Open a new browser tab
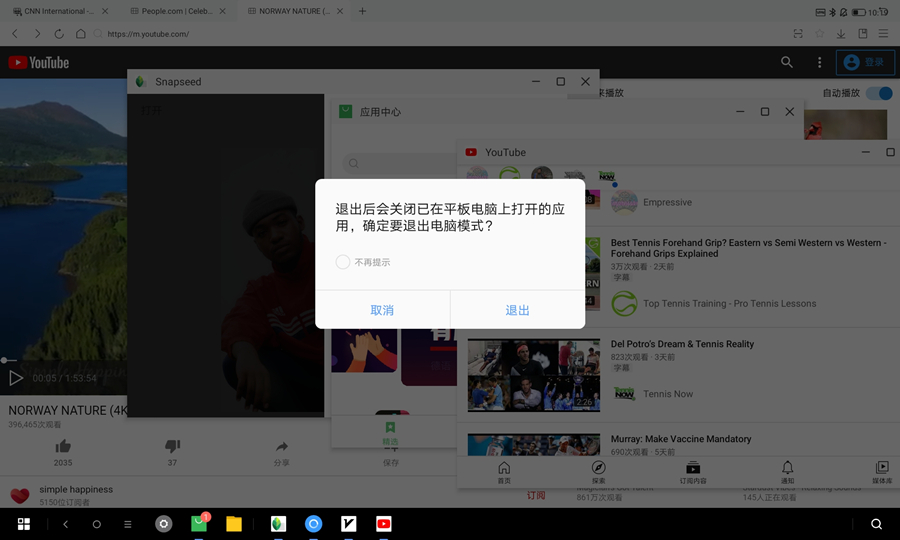Image resolution: width=900 pixels, height=540 pixels. click(362, 11)
